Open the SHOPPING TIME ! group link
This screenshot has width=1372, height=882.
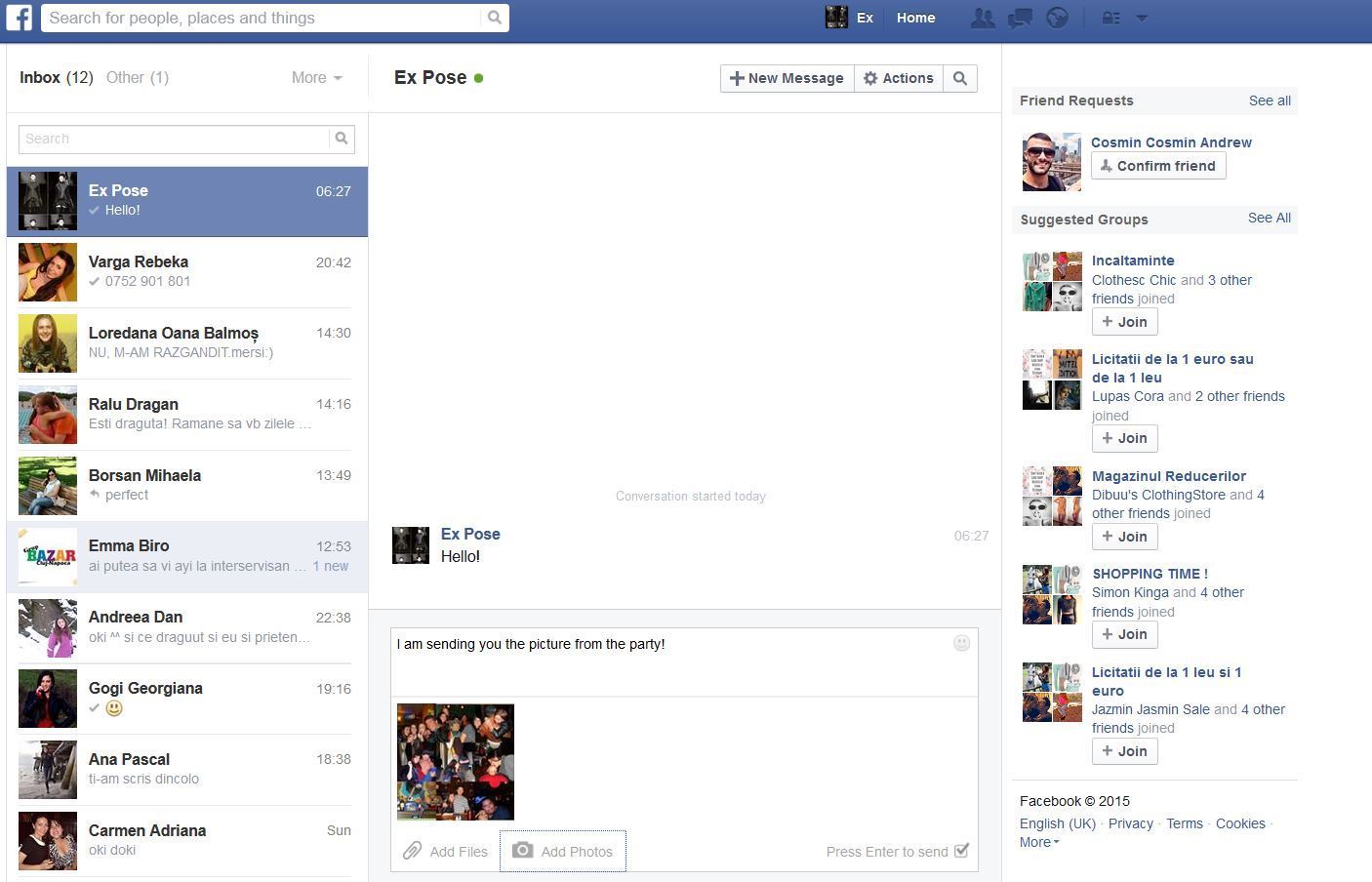(x=1150, y=574)
